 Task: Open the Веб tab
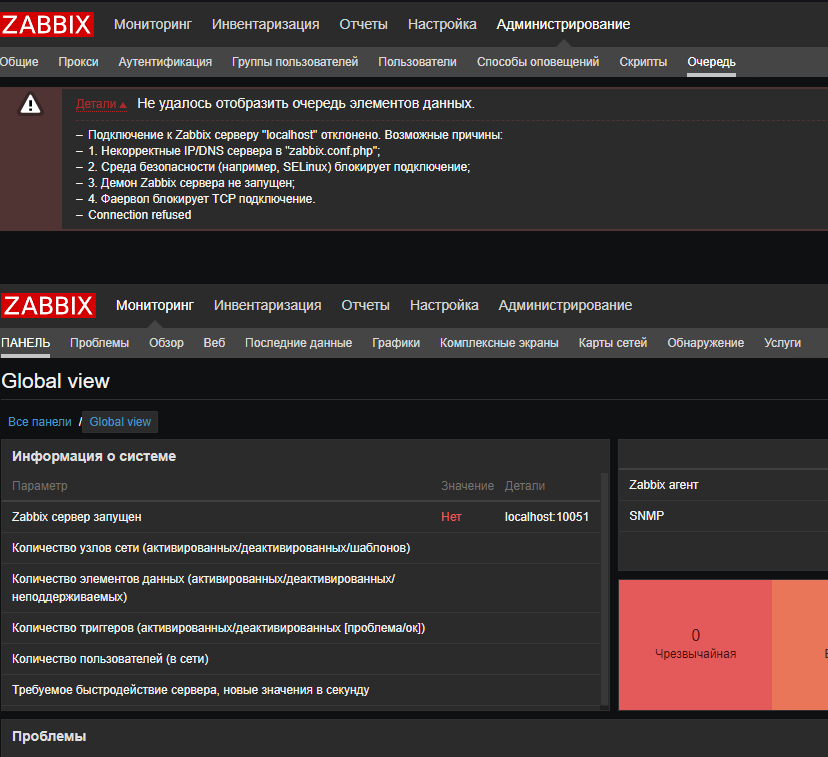(214, 343)
